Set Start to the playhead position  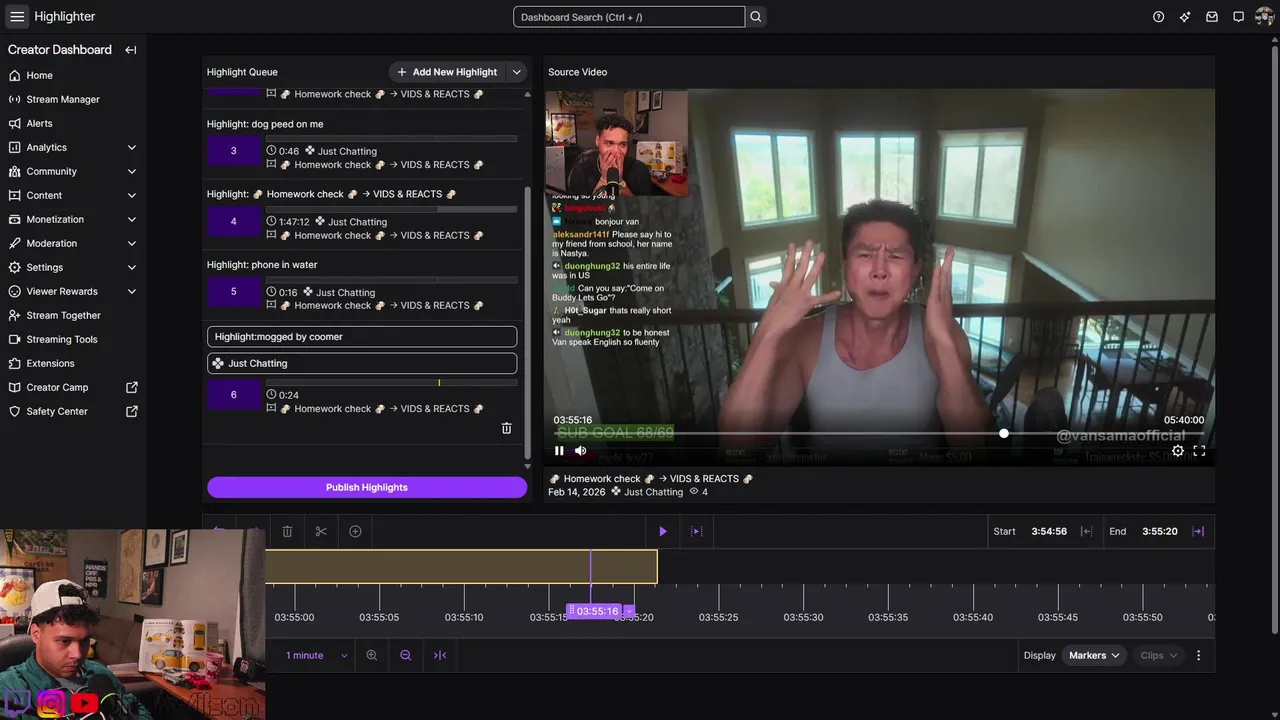coord(1086,531)
